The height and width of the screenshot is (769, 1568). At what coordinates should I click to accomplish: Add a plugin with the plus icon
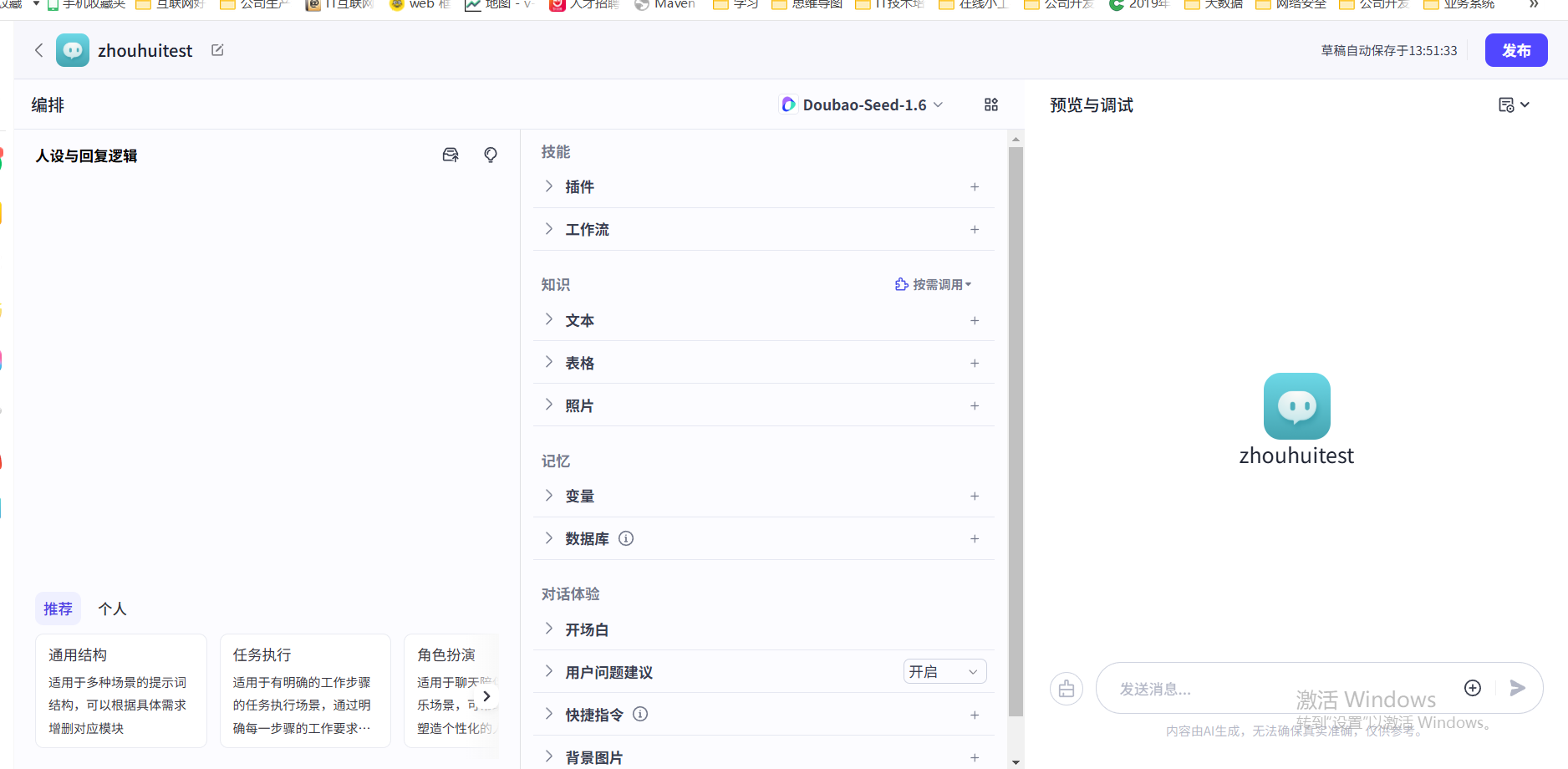975,186
